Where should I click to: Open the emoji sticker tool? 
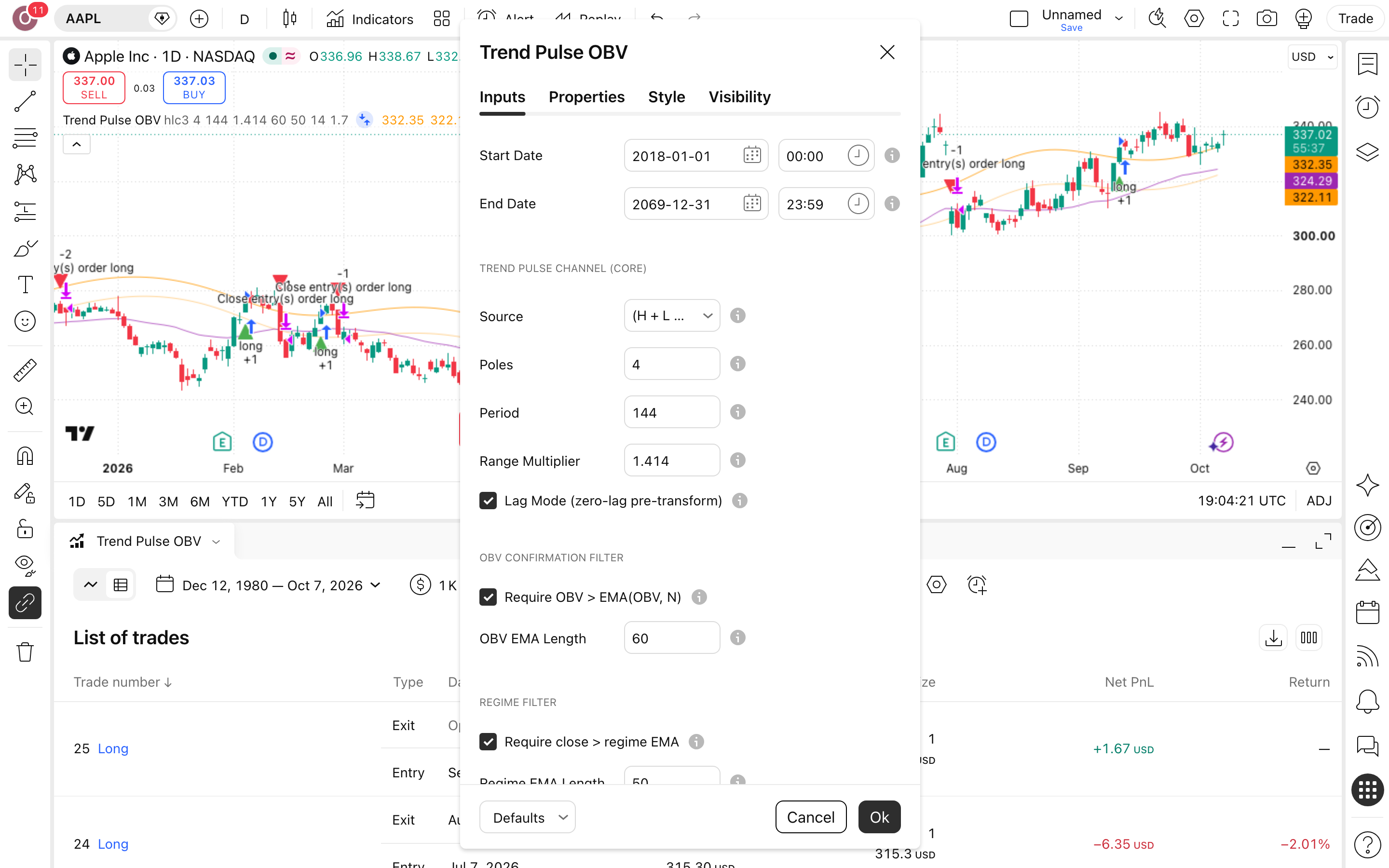(x=25, y=322)
